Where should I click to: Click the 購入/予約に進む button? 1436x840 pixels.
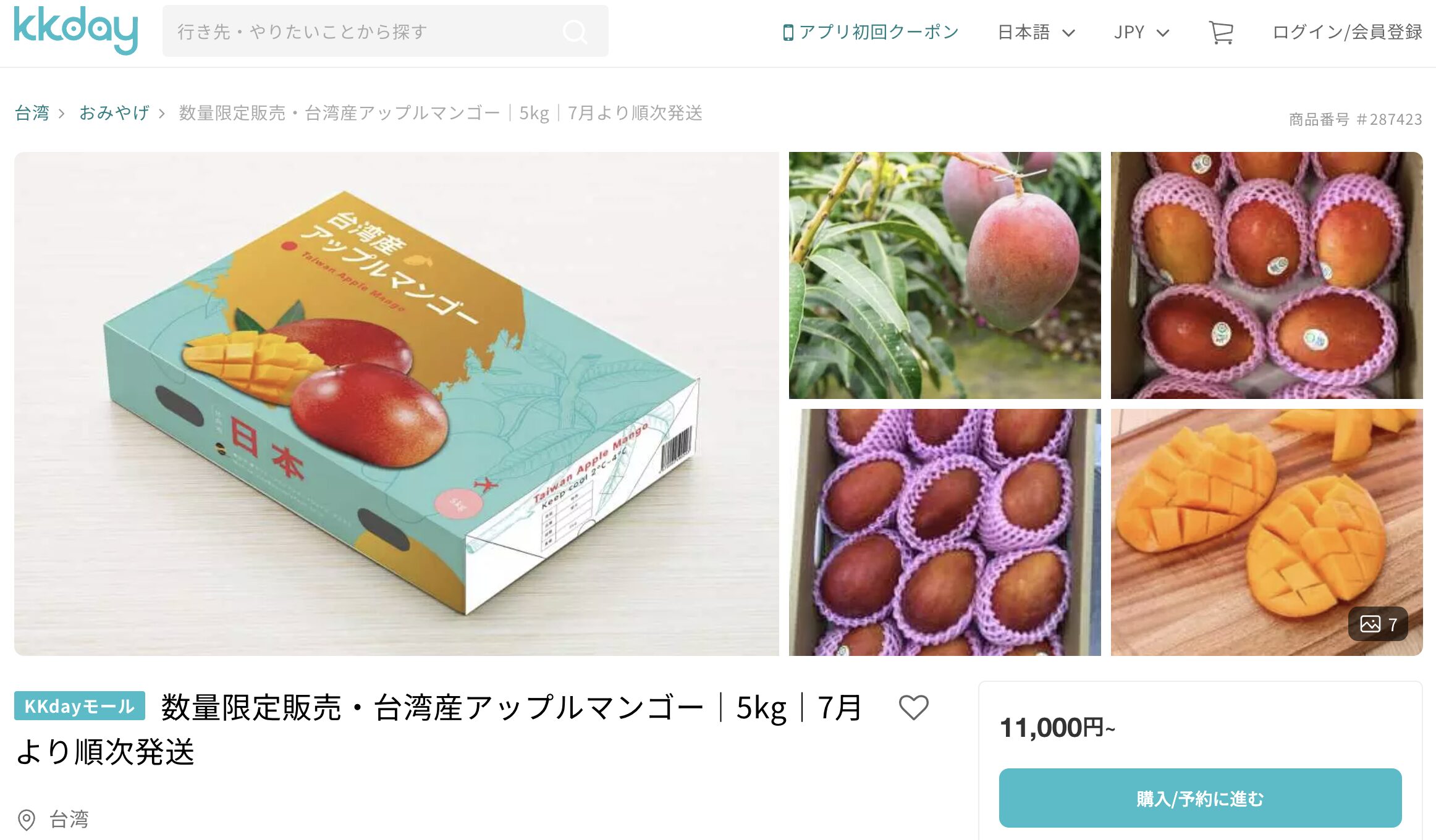[1200, 798]
